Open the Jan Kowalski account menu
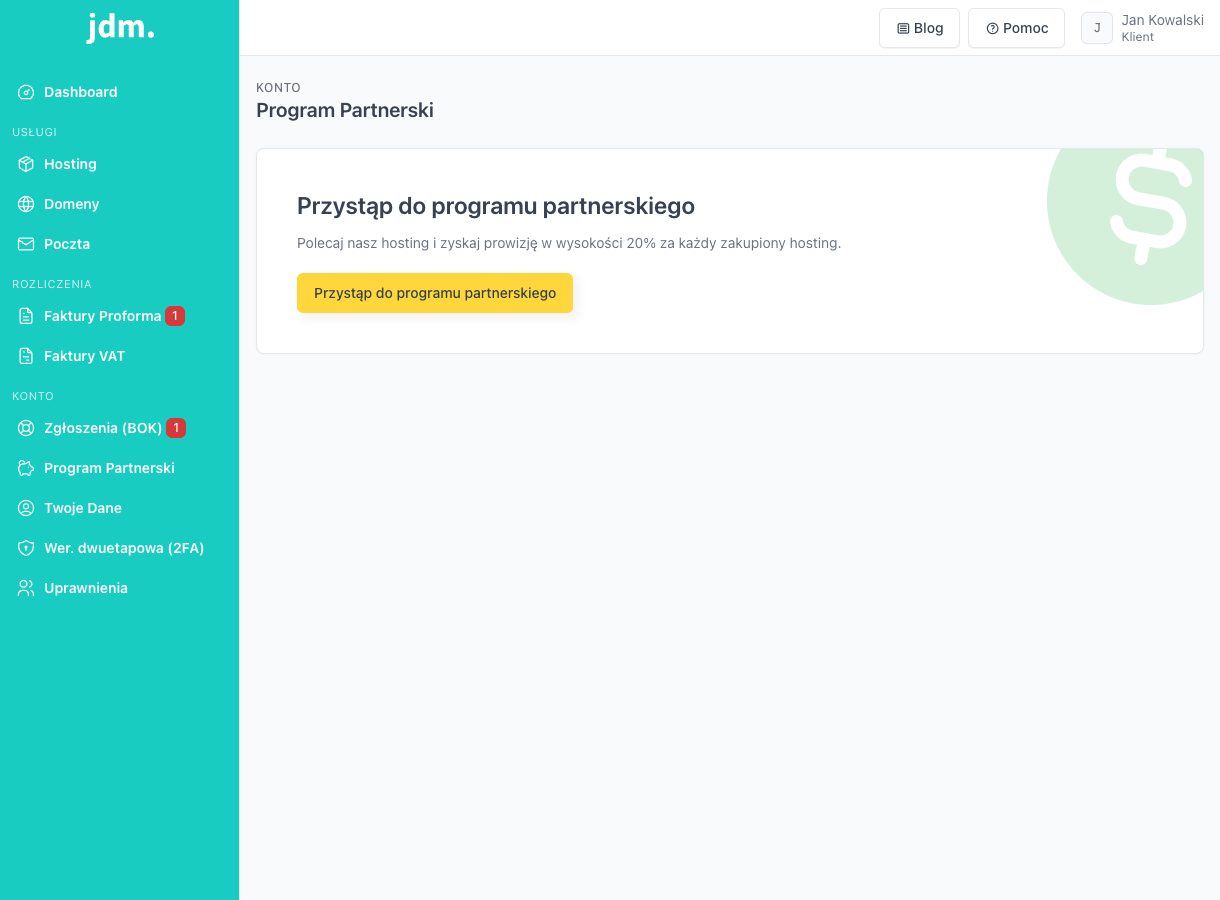1220x900 pixels. pos(1142,28)
